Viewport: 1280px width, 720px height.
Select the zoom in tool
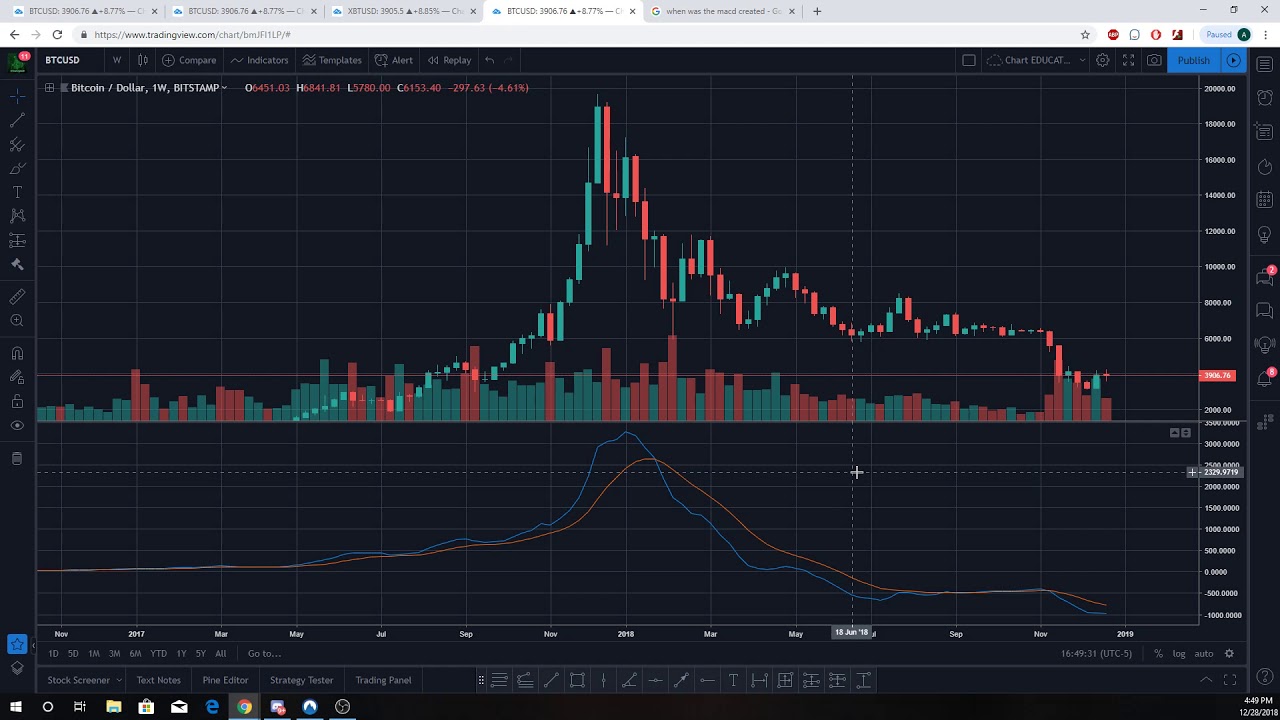17,321
